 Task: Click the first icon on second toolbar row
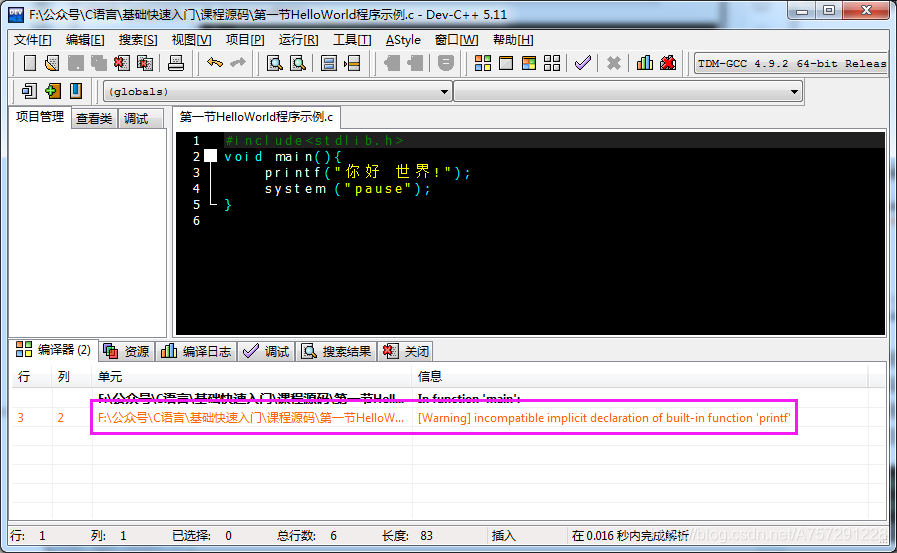pos(29,91)
